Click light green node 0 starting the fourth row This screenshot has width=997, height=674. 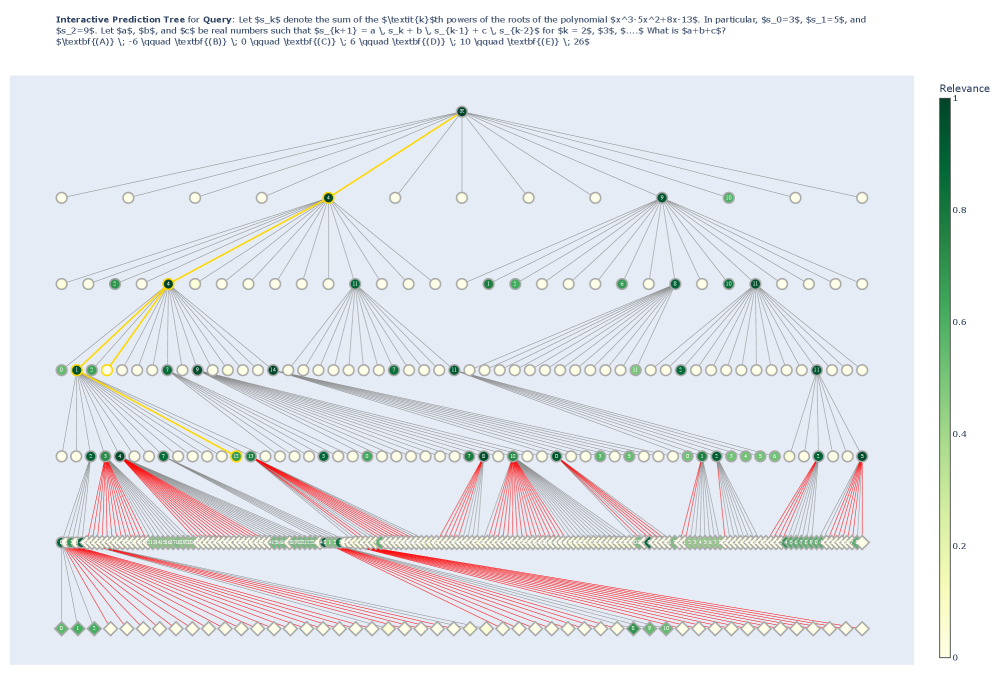click(x=62, y=370)
